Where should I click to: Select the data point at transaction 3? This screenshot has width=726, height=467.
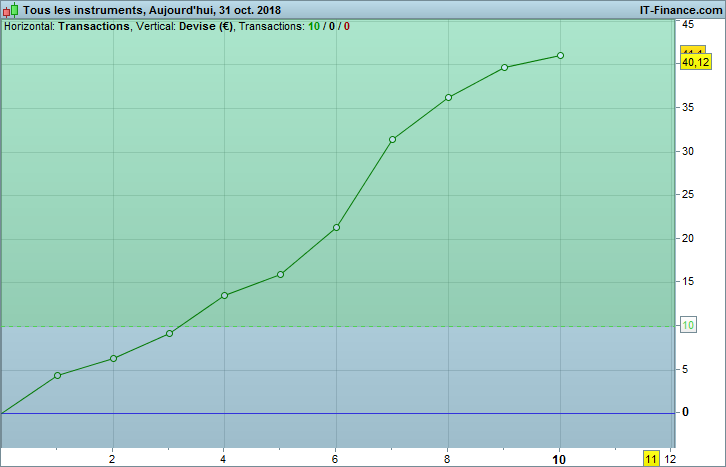click(x=169, y=333)
